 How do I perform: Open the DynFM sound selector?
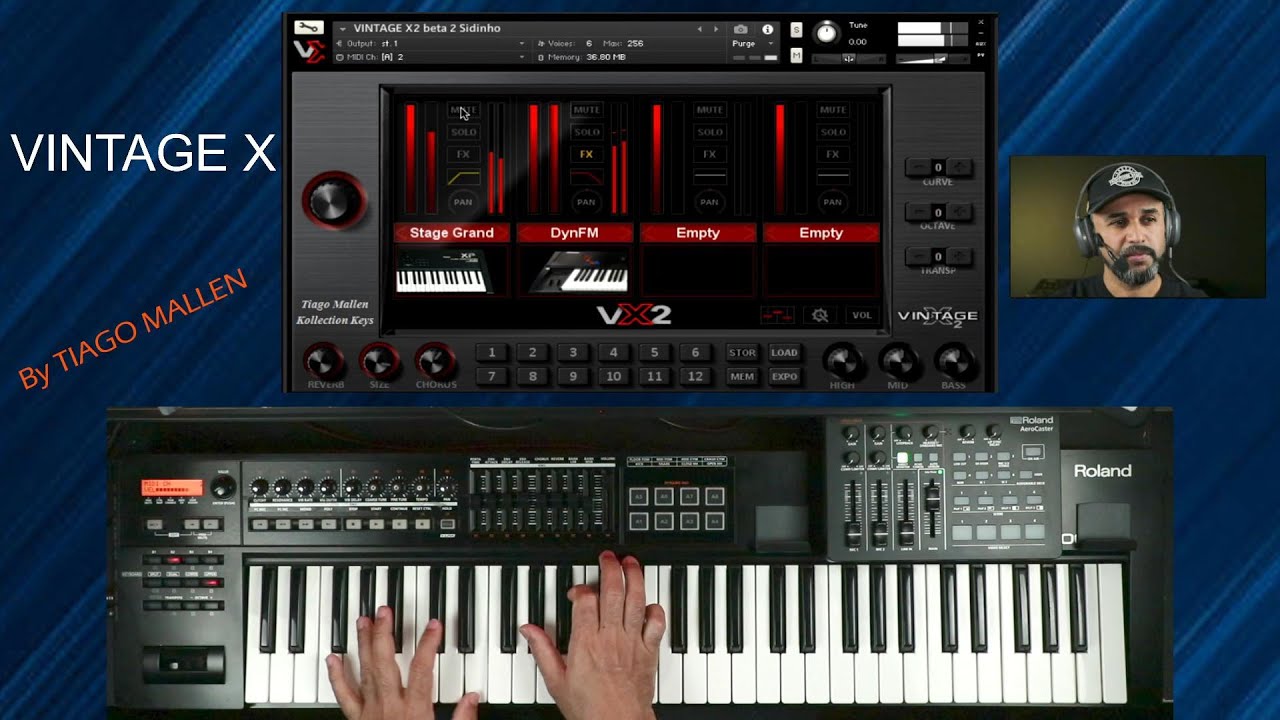click(x=575, y=233)
